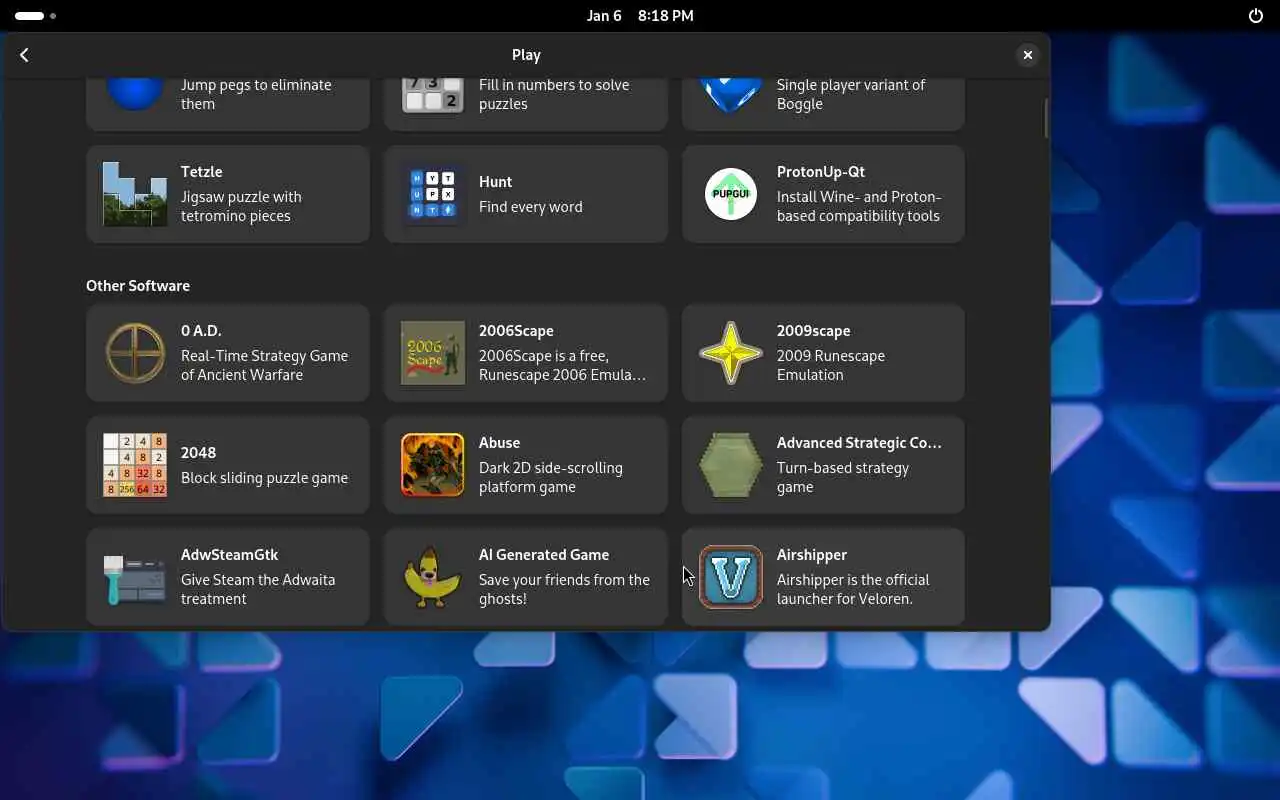The image size is (1280, 800).
Task: Select the text "Turn-based strategy game"
Action: 843,477
